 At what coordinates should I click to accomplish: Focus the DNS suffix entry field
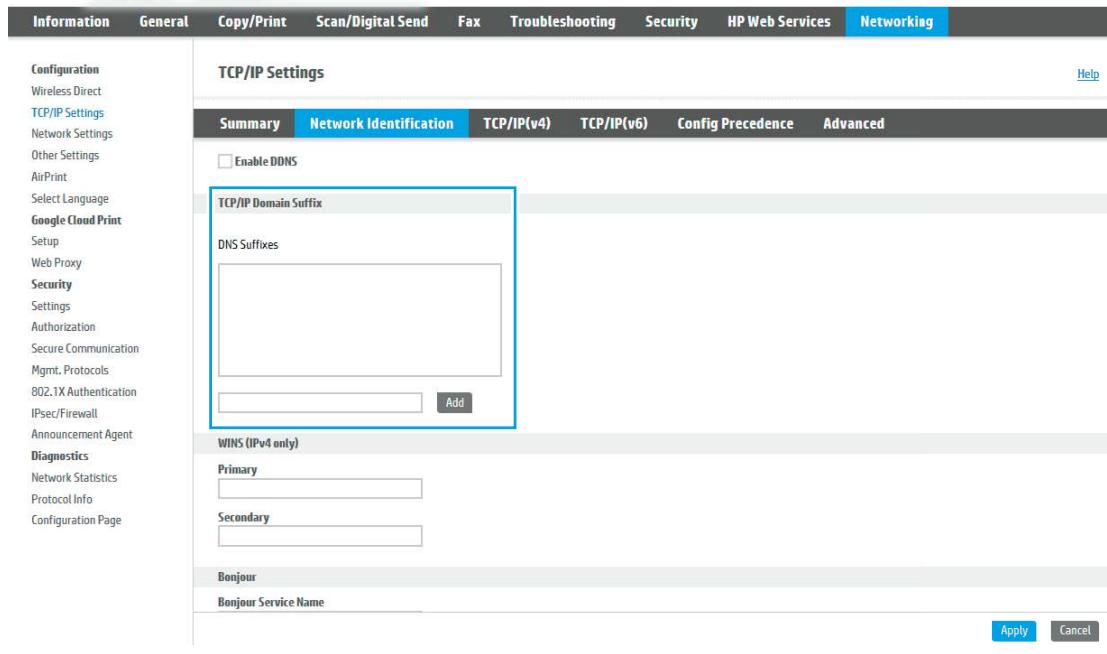tap(320, 403)
